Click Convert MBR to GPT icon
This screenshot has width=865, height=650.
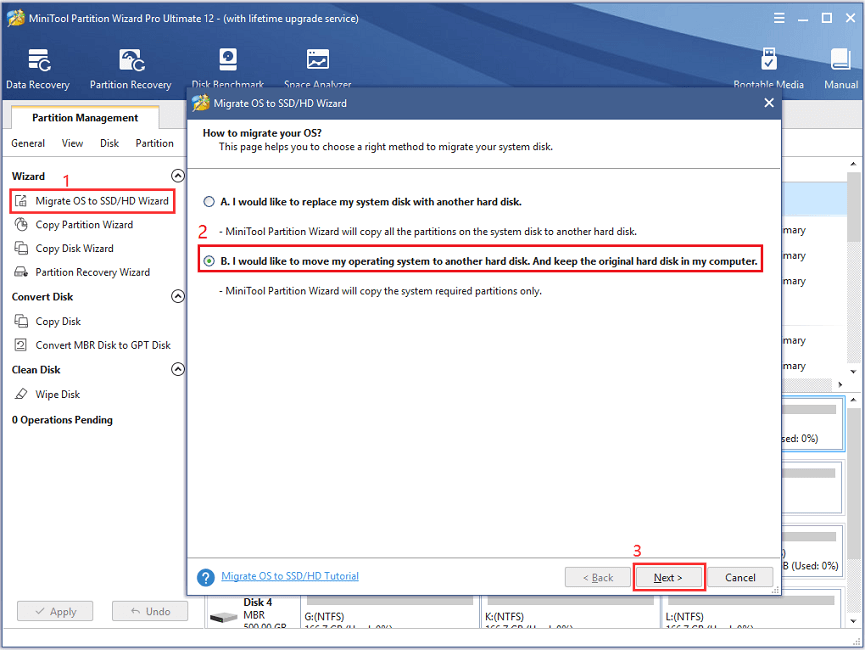coord(21,345)
